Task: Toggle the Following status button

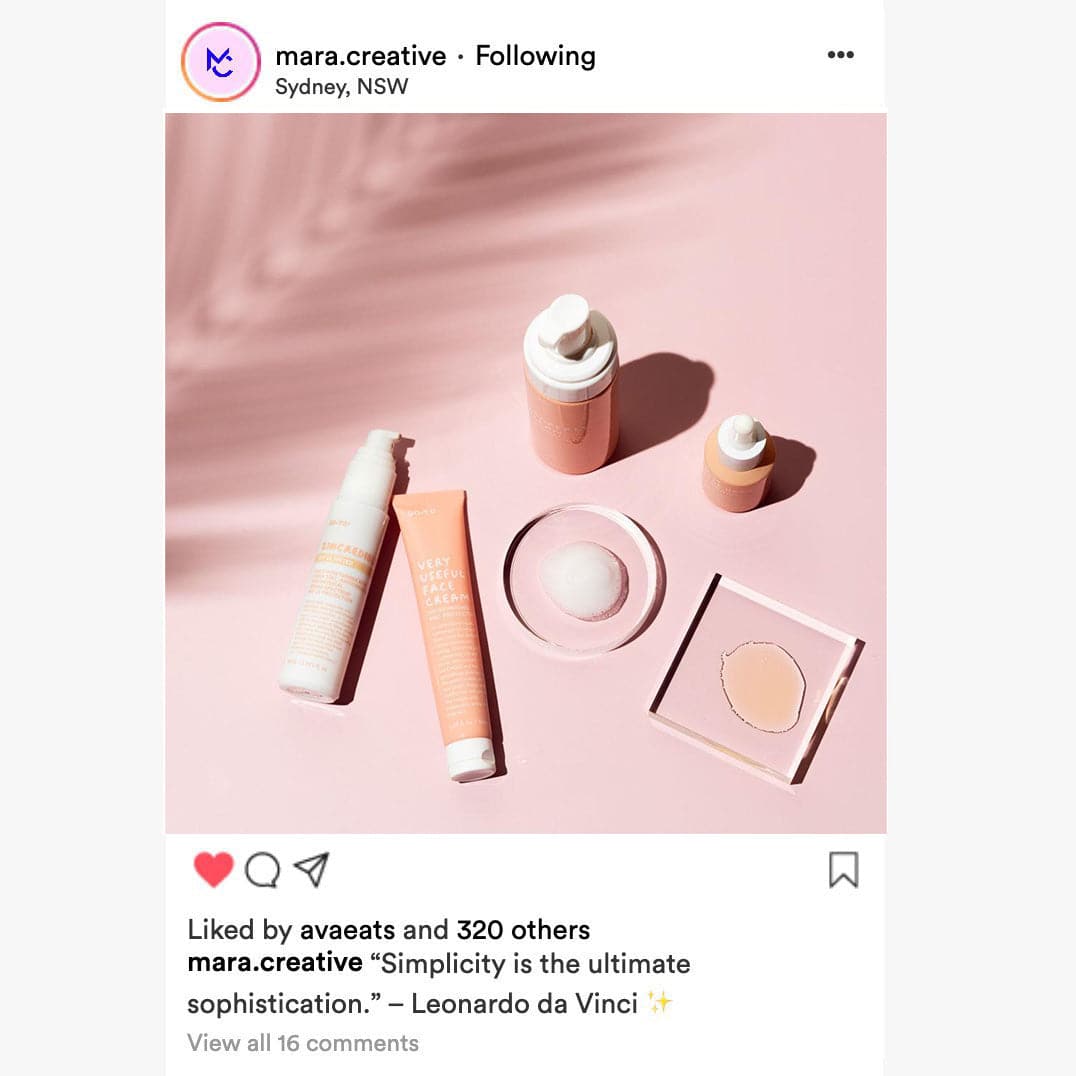Action: (535, 56)
